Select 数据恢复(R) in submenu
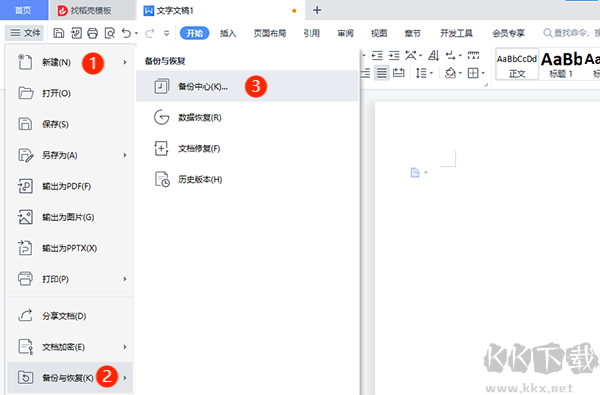This screenshot has width=600, height=395. click(247, 117)
